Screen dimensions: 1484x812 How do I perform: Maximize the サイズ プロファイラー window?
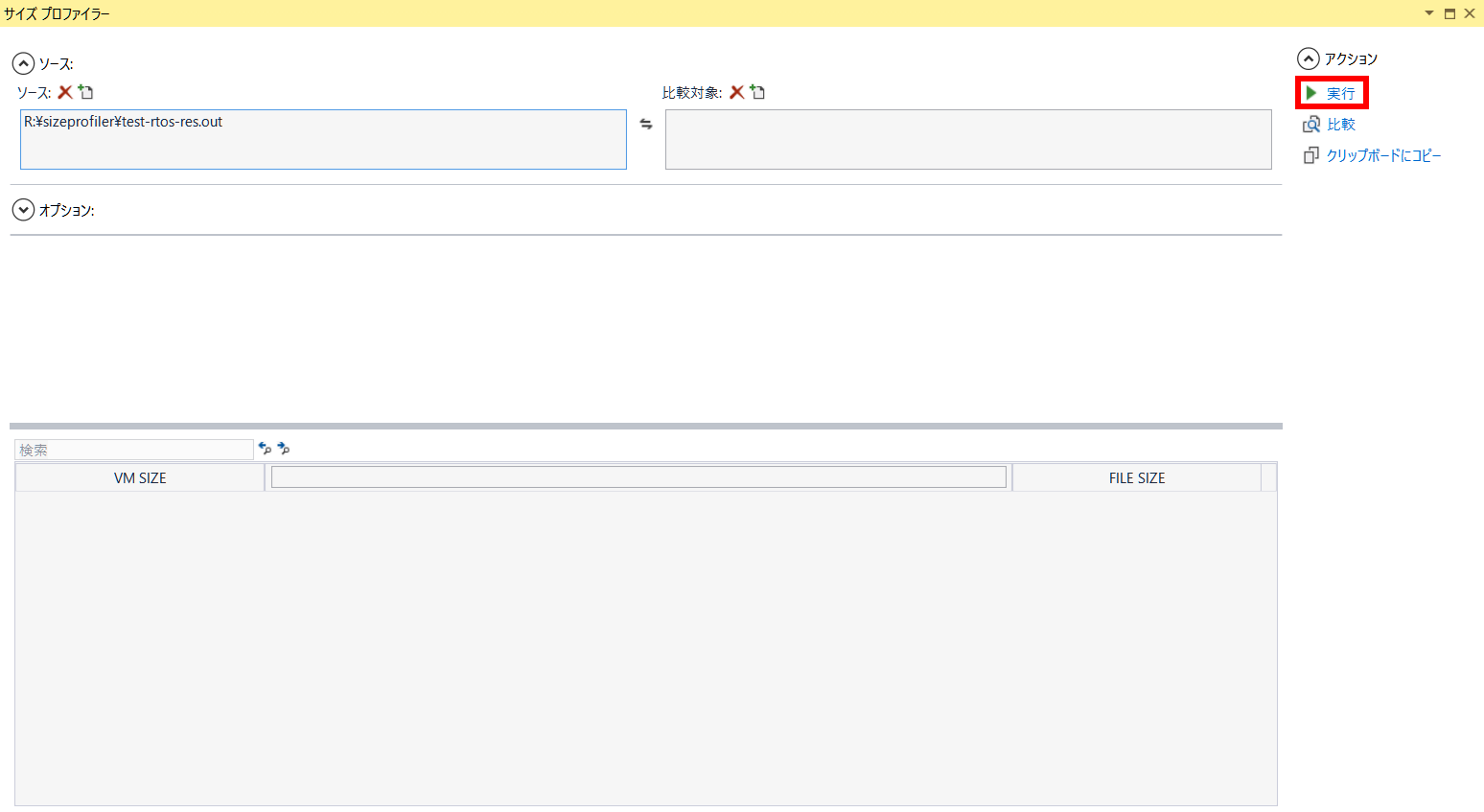[1449, 13]
